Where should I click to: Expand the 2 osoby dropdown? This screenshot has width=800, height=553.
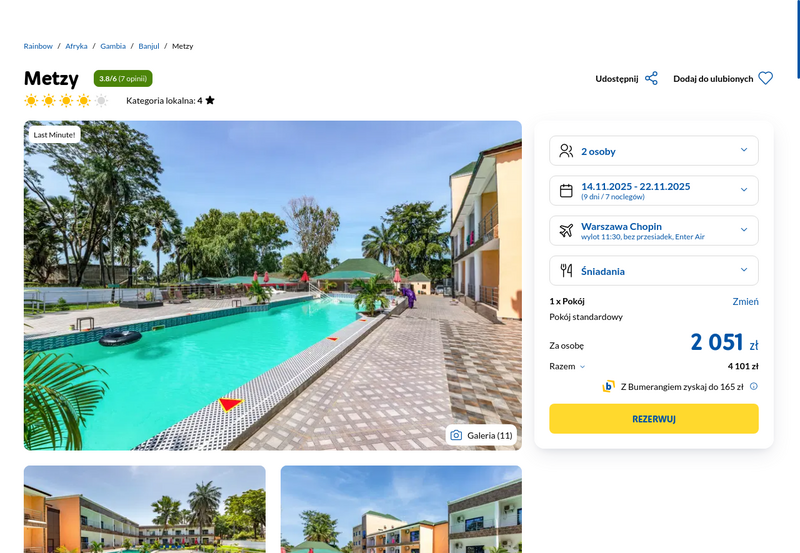[x=654, y=150]
